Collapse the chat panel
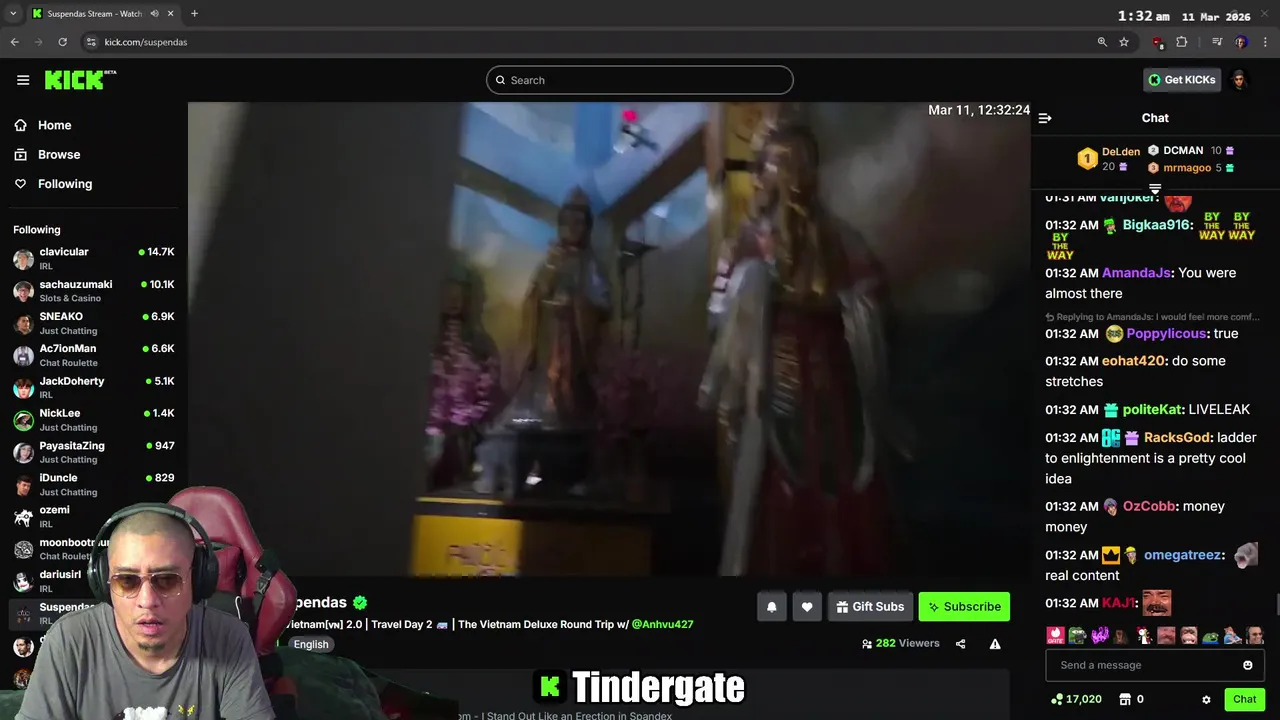 (1045, 118)
